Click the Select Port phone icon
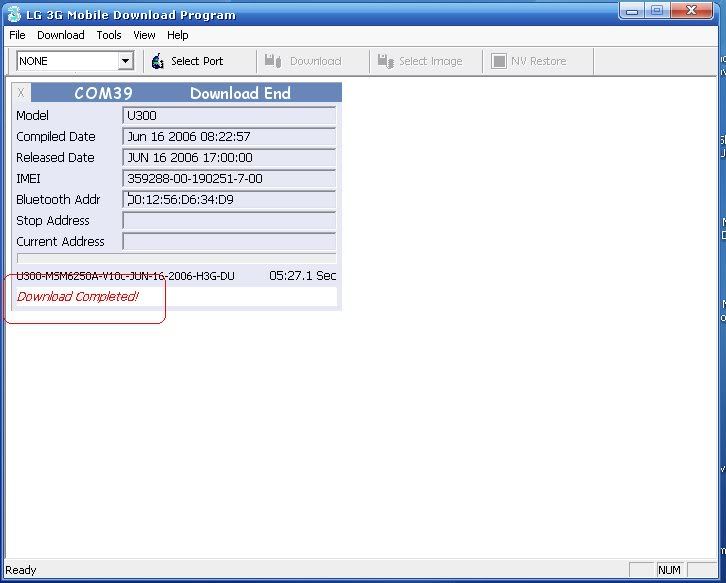726x583 pixels. click(158, 61)
